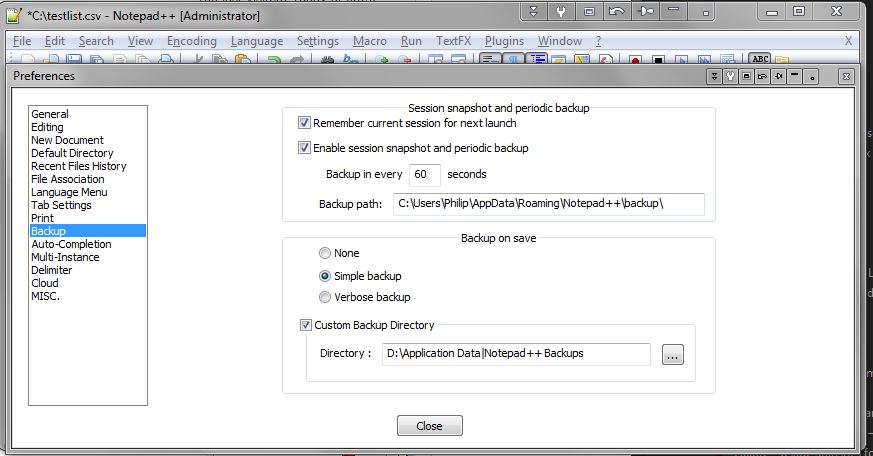Click the Paste clipboard toolbar icon
This screenshot has height=456, width=873.
pyautogui.click(x=242, y=58)
